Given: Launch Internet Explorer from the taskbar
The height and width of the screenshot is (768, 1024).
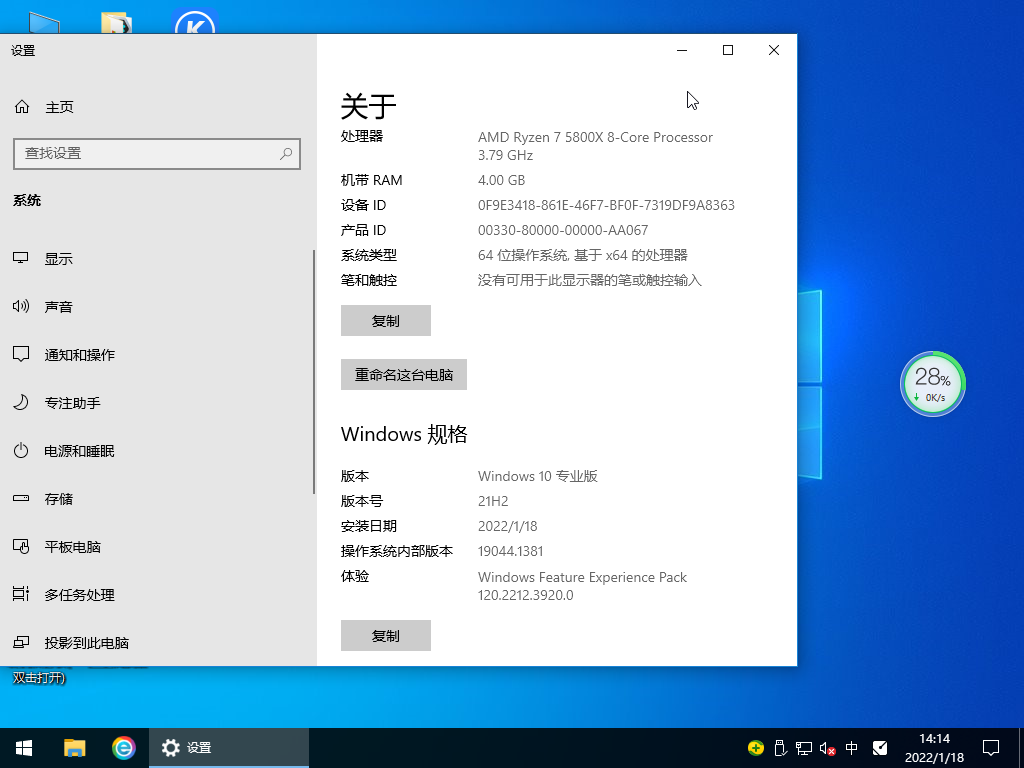Looking at the screenshot, I should coord(123,747).
